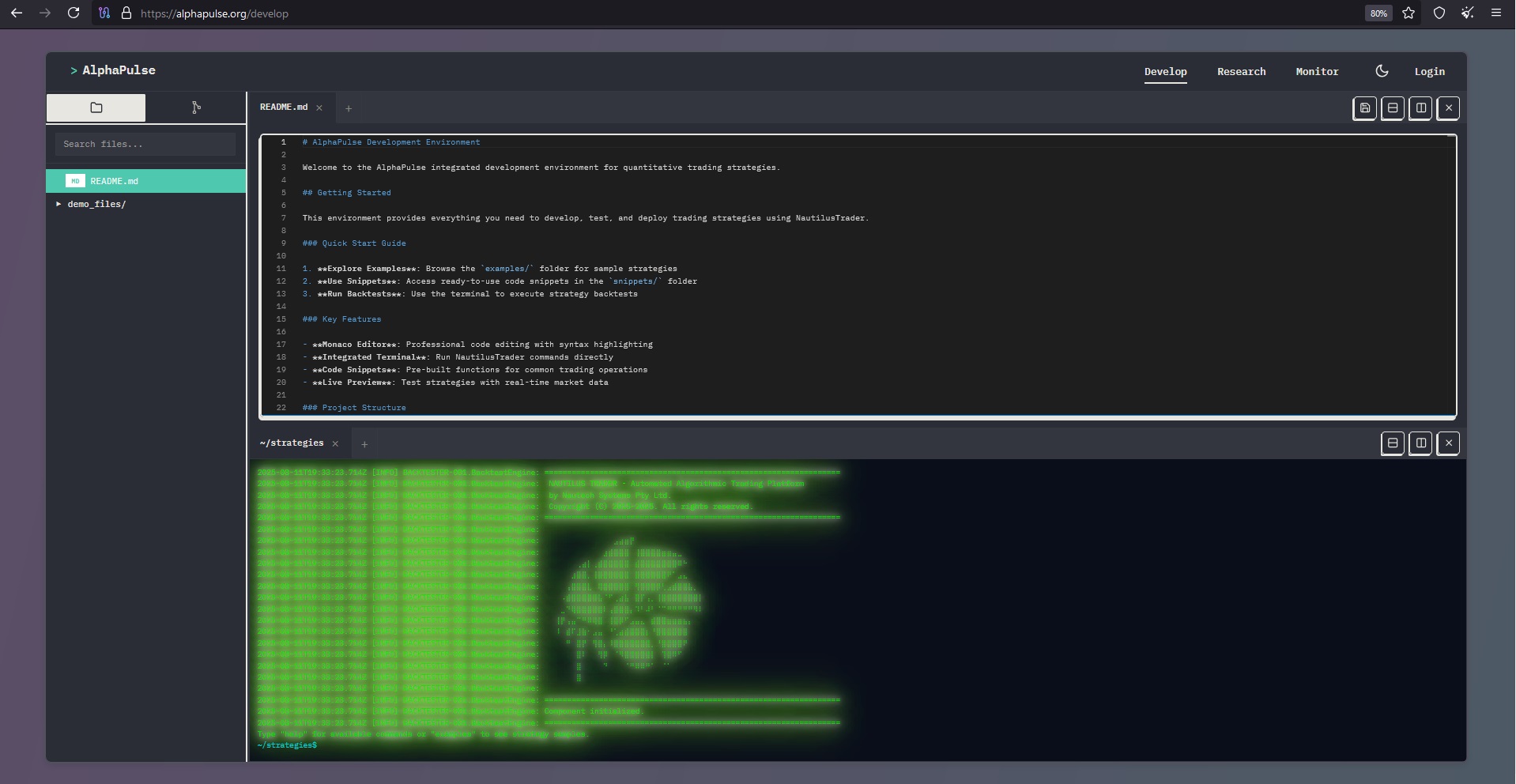
Task: Split the editor pane horizontally
Action: 1393,108
